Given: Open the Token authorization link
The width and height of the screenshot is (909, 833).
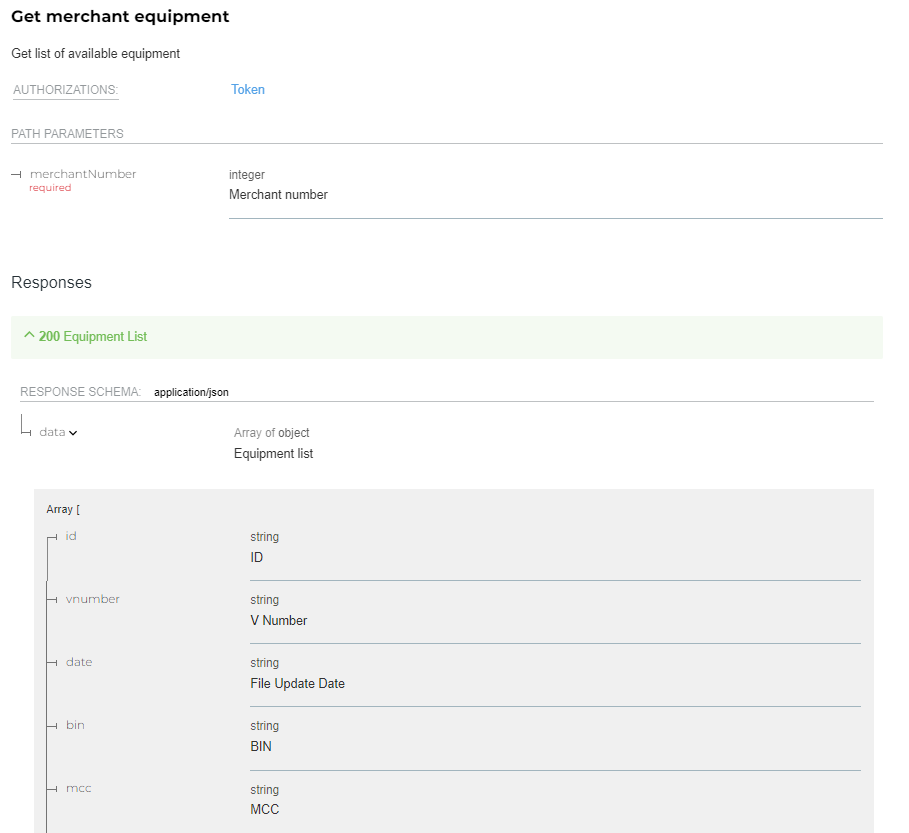Looking at the screenshot, I should [x=248, y=89].
